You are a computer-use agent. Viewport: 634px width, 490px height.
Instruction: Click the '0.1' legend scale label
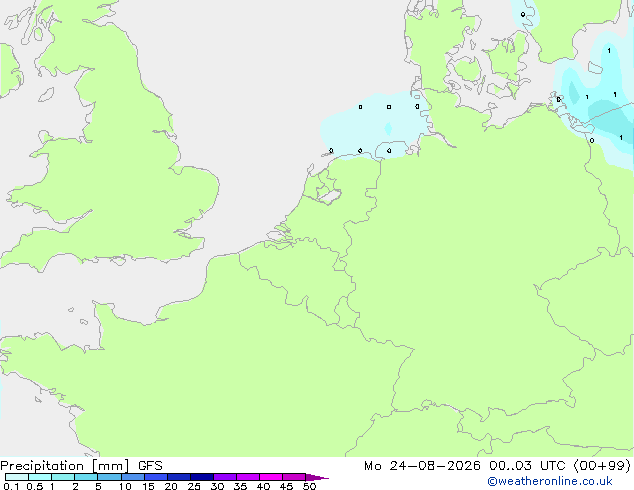11,486
